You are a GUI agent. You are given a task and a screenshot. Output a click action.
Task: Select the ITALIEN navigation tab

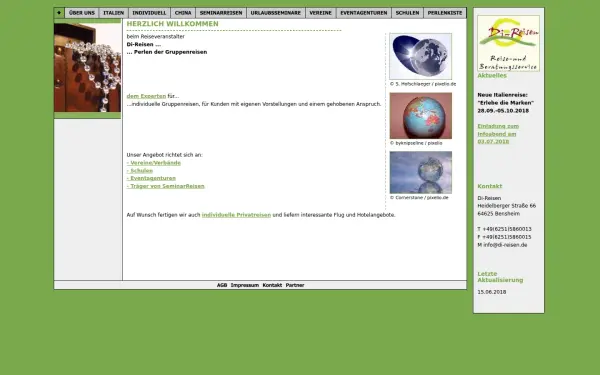(114, 13)
